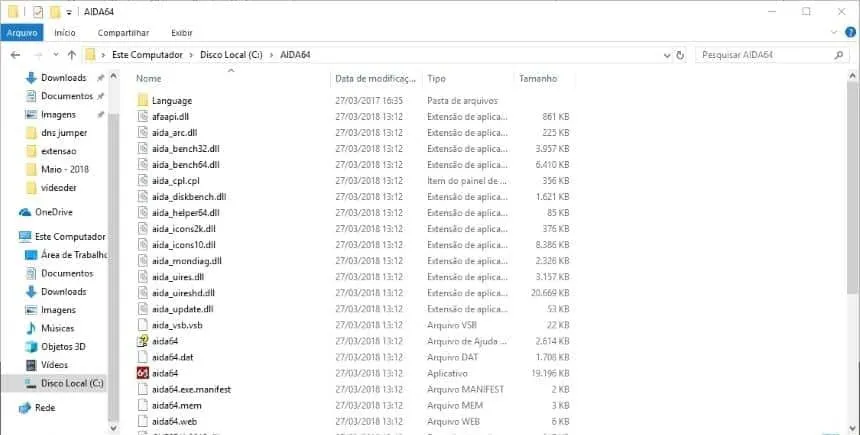This screenshot has width=860, height=435.
Task: Click the videoder folder icon
Action: tap(31, 188)
